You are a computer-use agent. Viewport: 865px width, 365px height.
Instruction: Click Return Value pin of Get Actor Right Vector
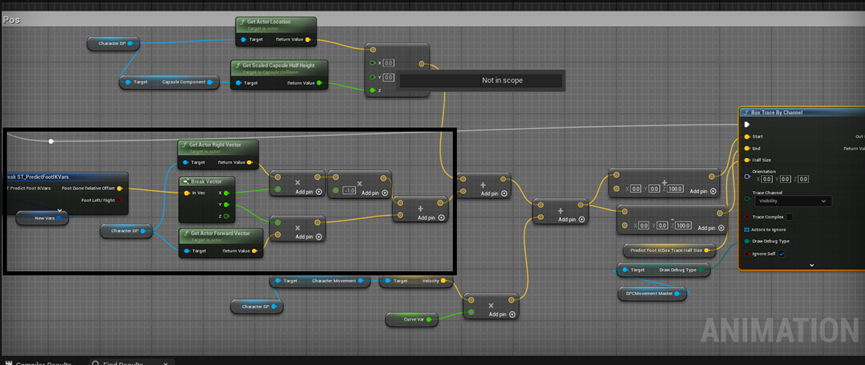point(250,163)
